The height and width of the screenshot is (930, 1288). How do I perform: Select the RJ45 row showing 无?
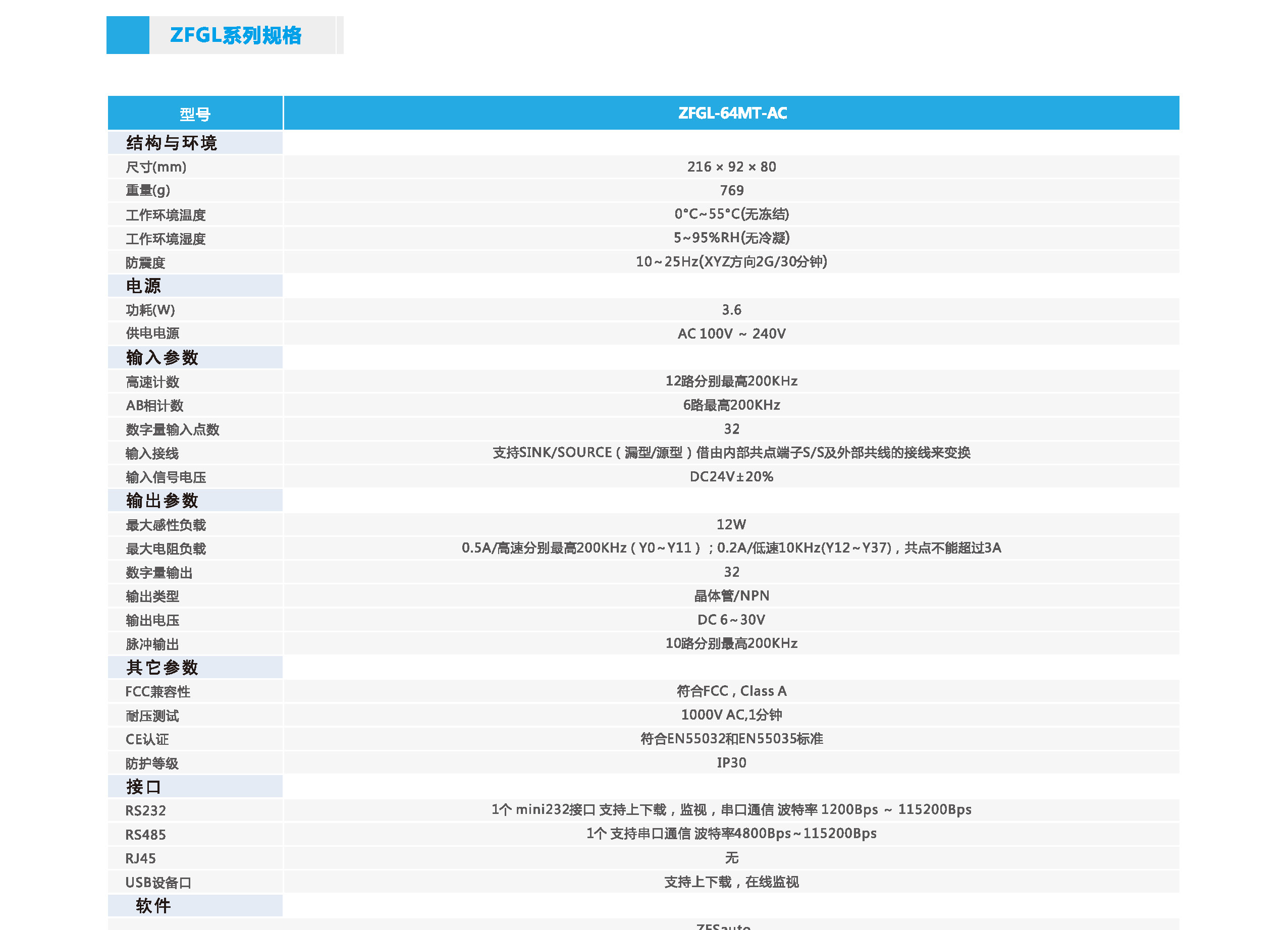[733, 858]
